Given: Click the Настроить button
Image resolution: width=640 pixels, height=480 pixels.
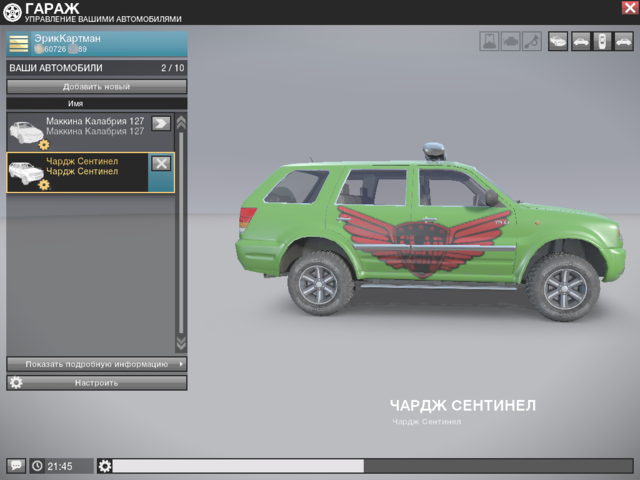Looking at the screenshot, I should click(96, 383).
